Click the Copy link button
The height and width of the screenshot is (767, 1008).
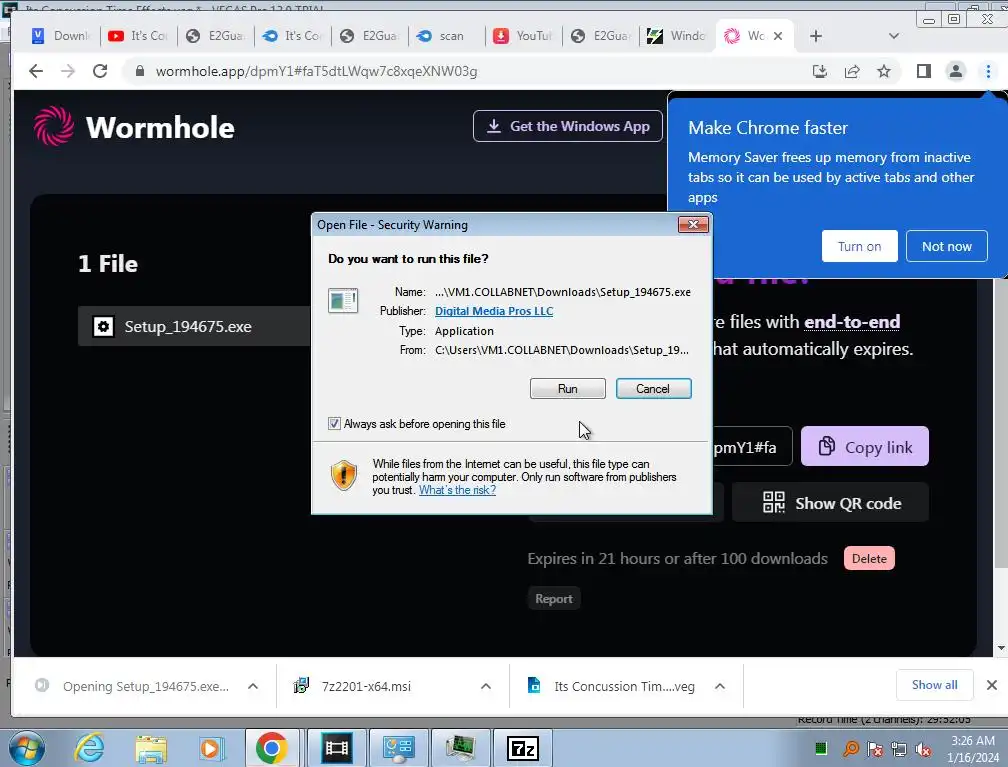point(865,446)
